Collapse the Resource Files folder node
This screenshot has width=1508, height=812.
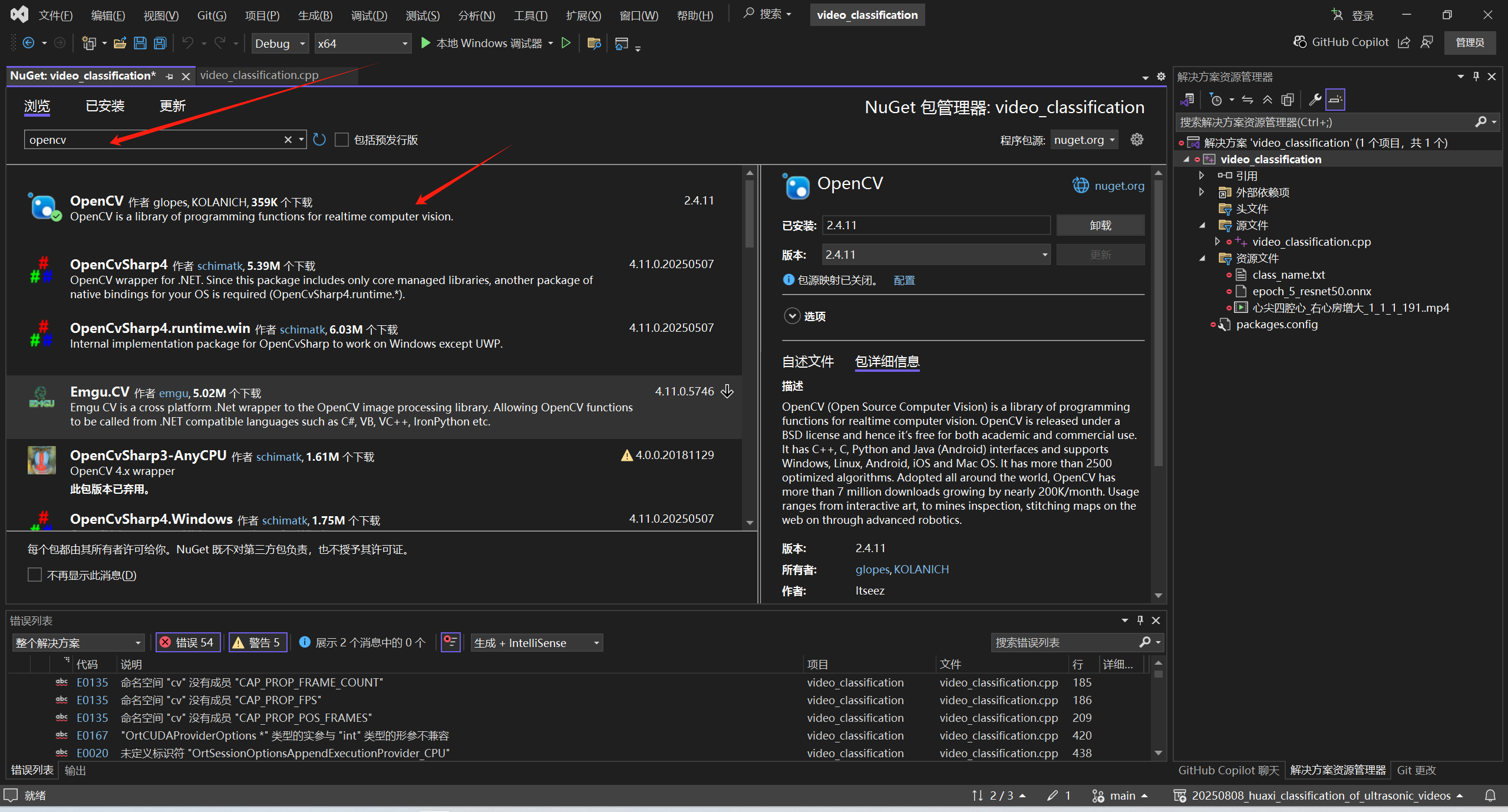1202,258
